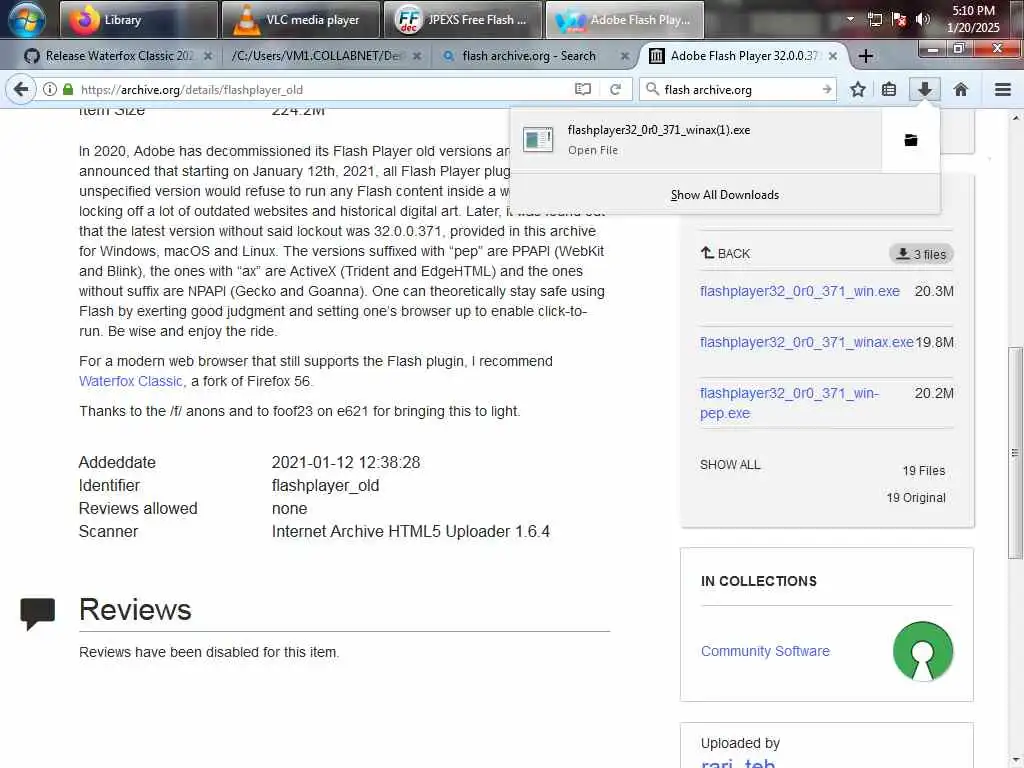This screenshot has width=1024, height=768.
Task: Click the identifier value flashplayer_old
Action: 325,486
